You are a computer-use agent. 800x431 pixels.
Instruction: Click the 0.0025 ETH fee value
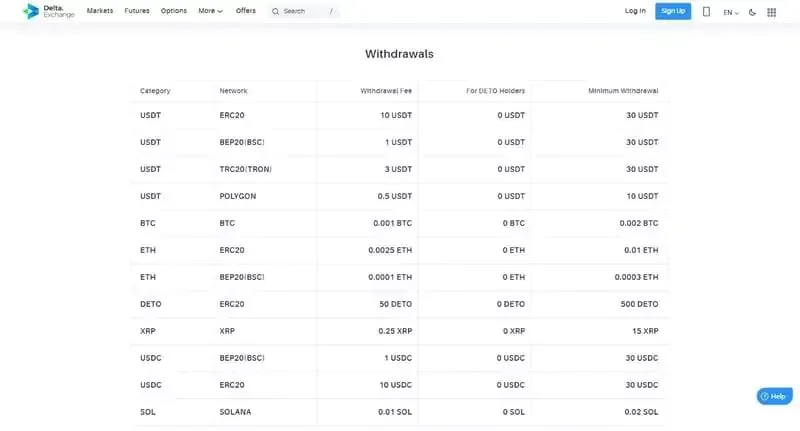tap(390, 250)
